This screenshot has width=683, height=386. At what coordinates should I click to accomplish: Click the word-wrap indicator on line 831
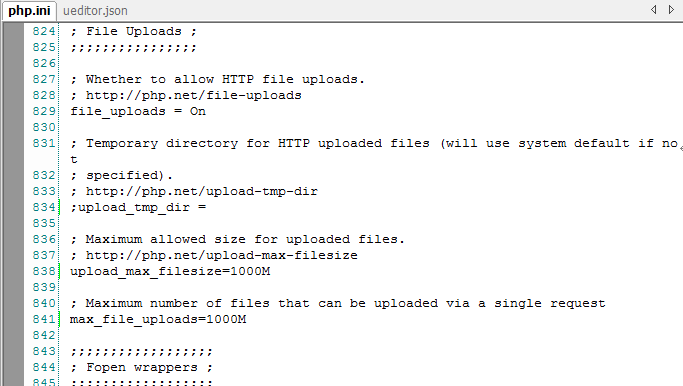680,148
